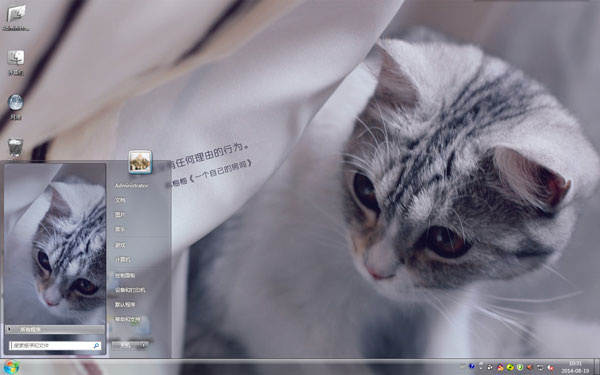Open Devices and Printers (设备和打印机)
This screenshot has width=600, height=375.
130,290
